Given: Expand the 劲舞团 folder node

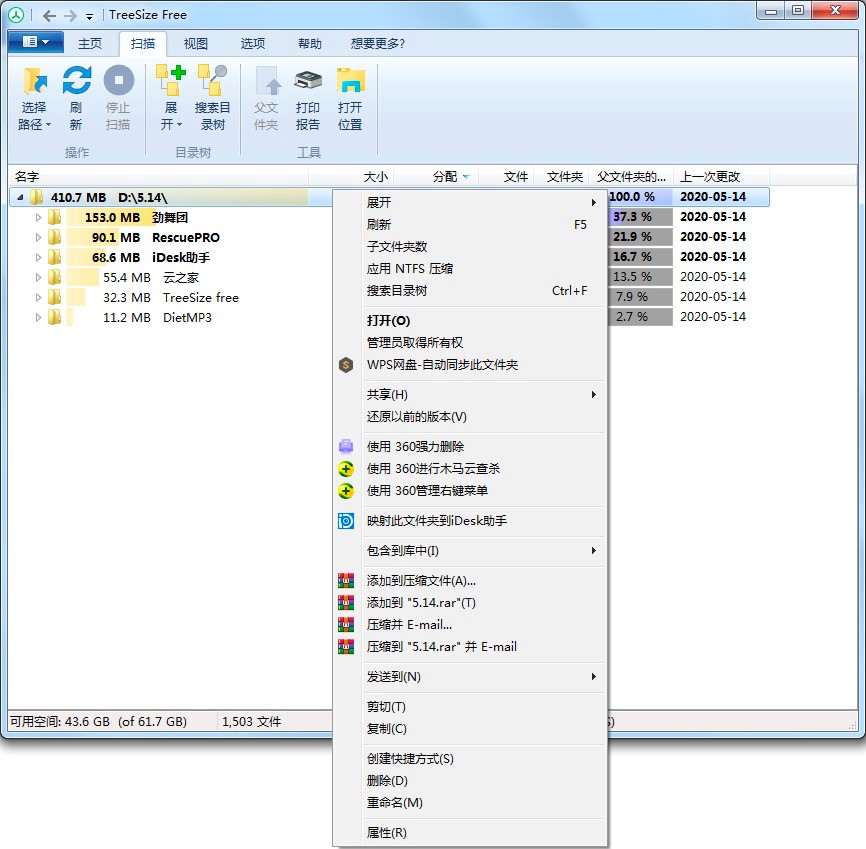Looking at the screenshot, I should tap(36, 217).
